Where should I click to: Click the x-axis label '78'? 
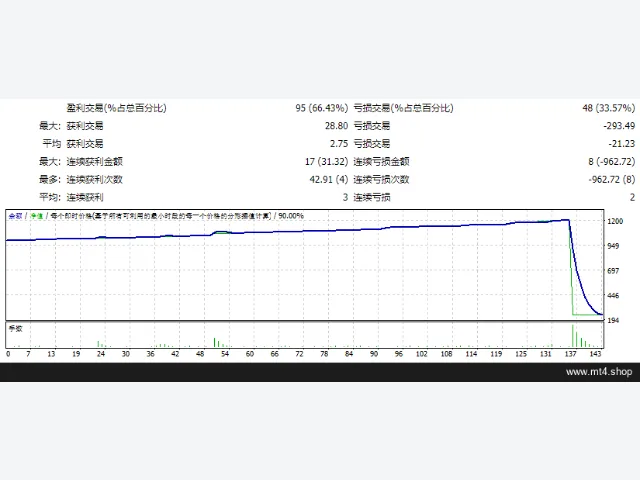[x=324, y=354]
